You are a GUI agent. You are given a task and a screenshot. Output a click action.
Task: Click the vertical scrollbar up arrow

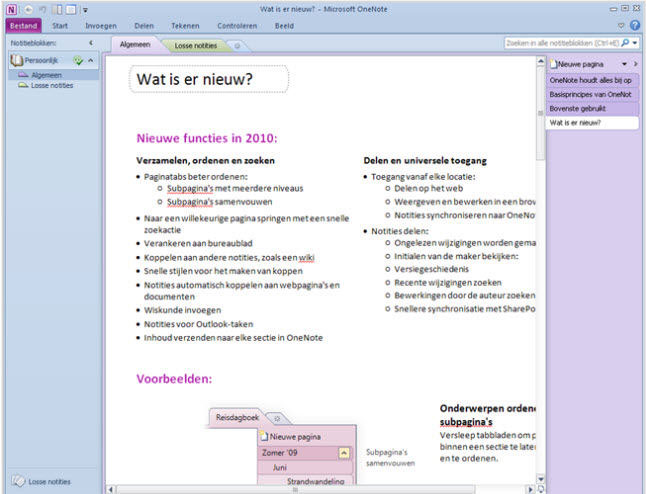click(x=541, y=61)
